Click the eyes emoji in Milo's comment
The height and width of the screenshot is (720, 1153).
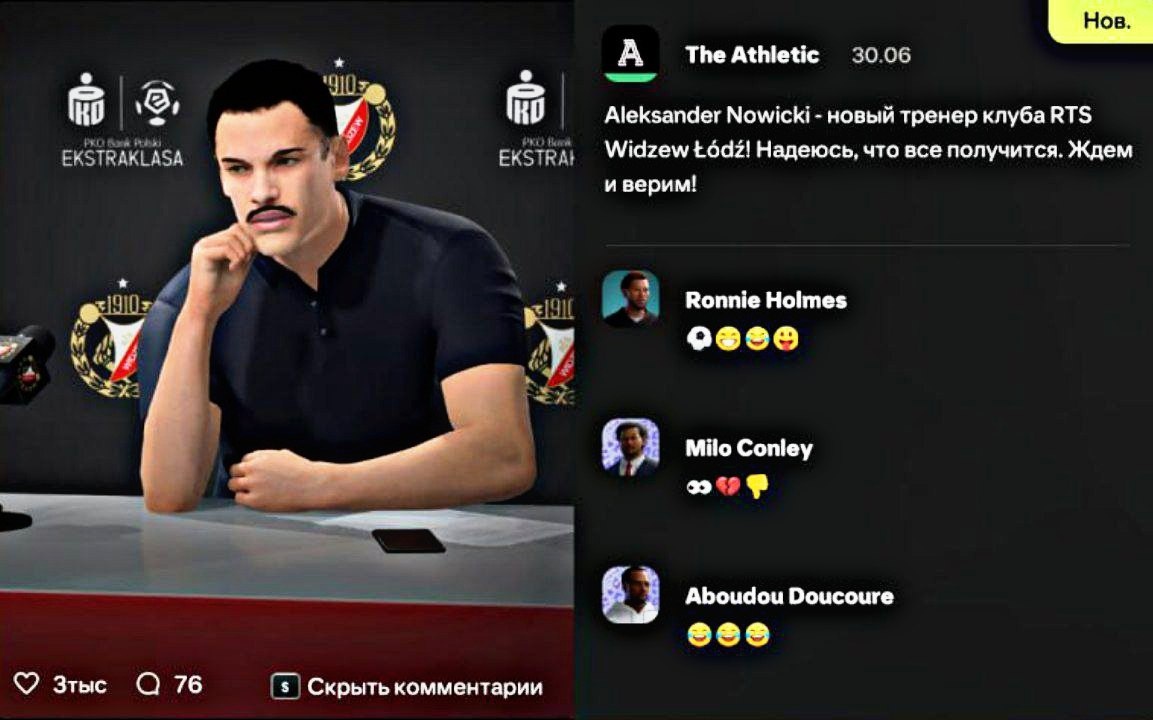coord(699,487)
